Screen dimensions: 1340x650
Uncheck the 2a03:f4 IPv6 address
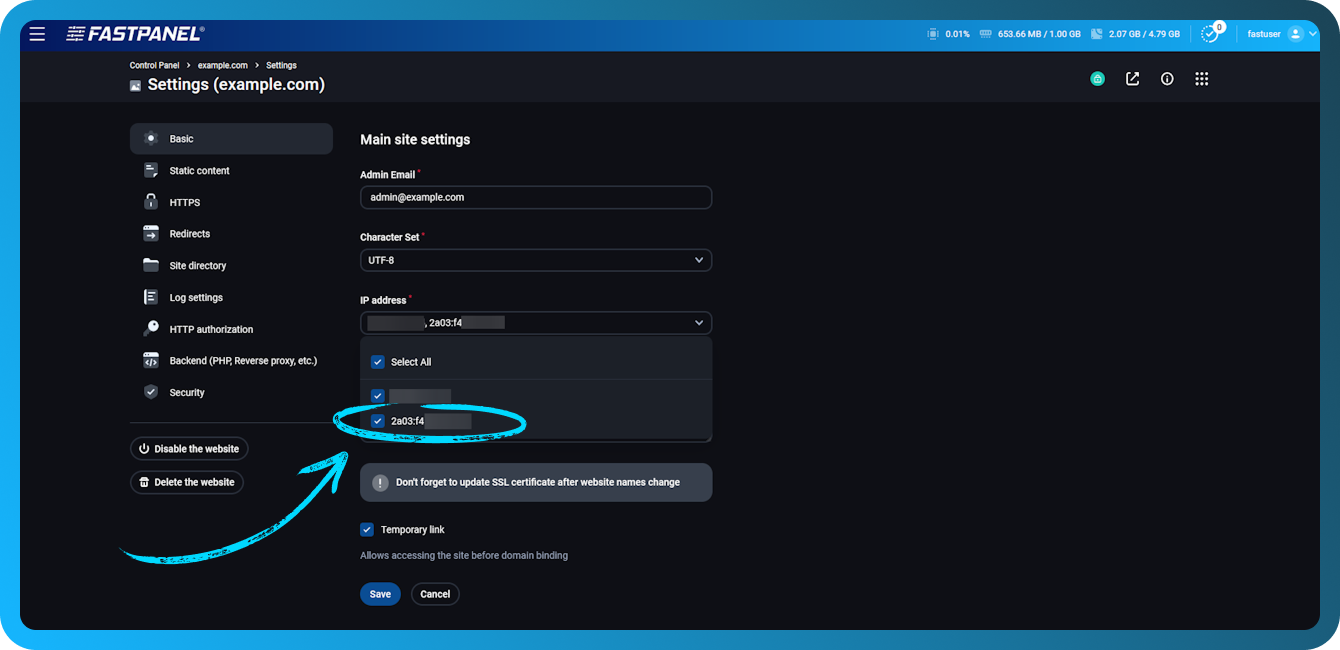pos(378,421)
